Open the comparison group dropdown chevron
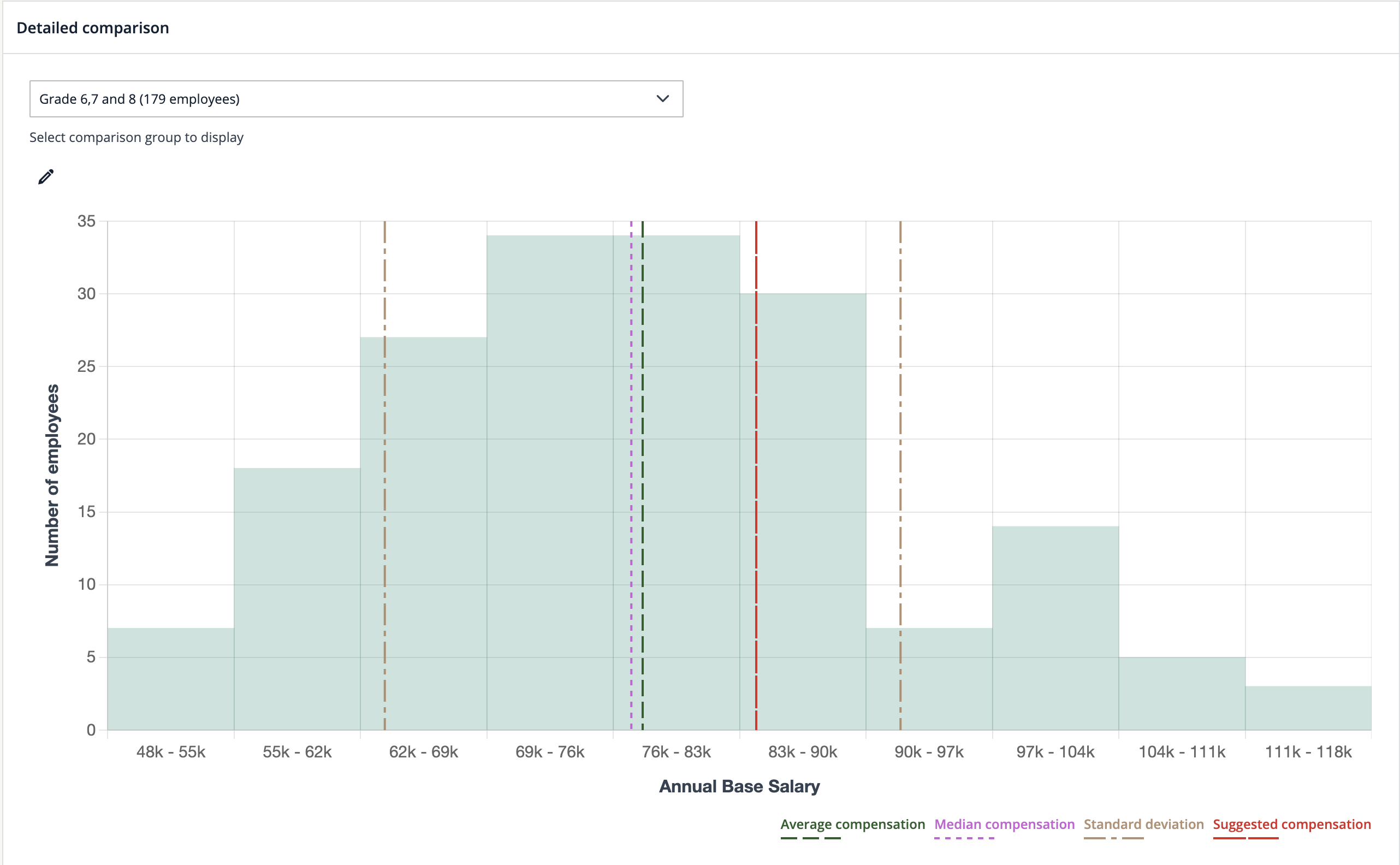The image size is (1400, 865). click(x=662, y=99)
